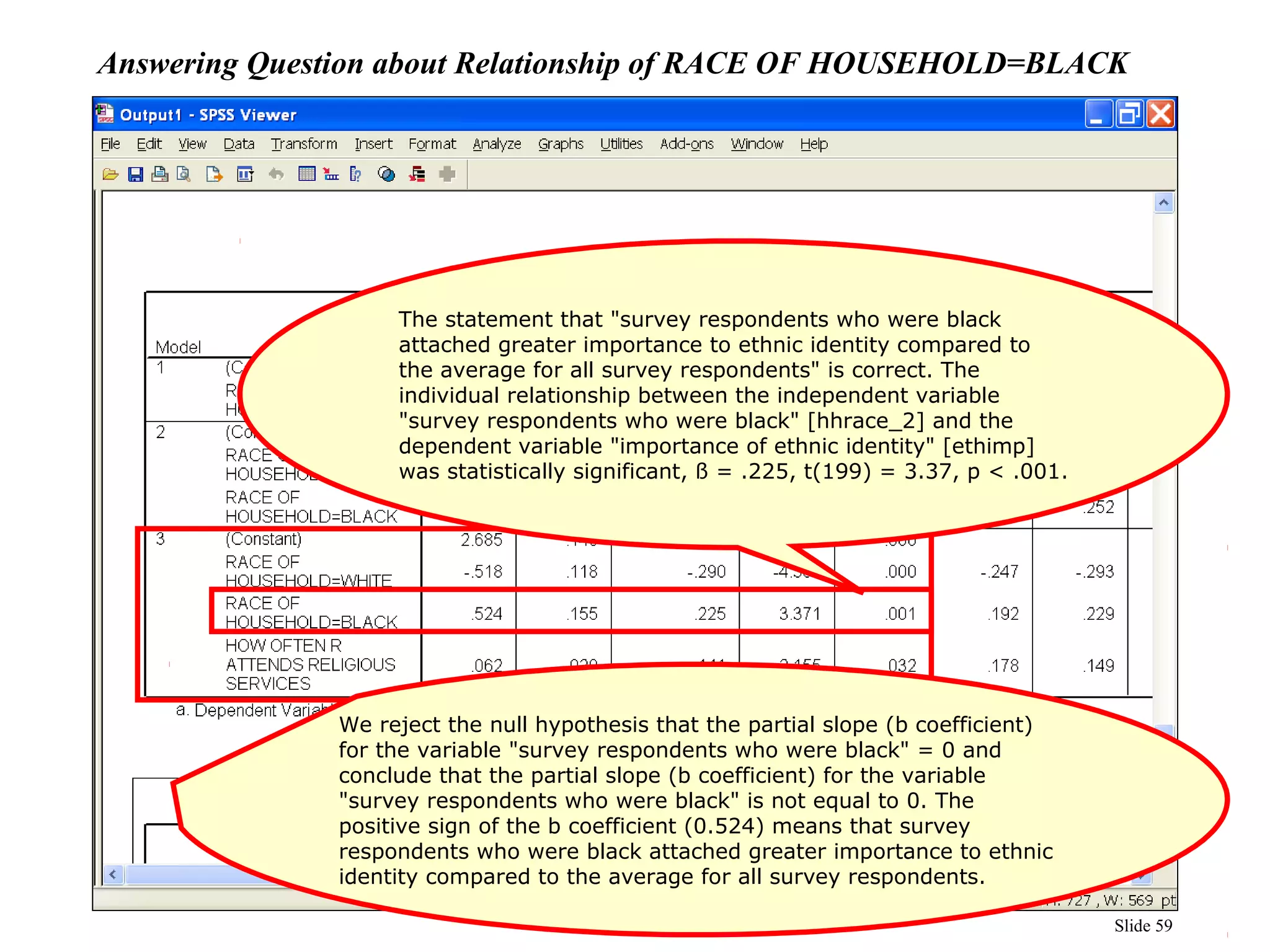Screen dimensions: 1270x952
Task: Click the correlation cell -.247
Action: click(1000, 571)
